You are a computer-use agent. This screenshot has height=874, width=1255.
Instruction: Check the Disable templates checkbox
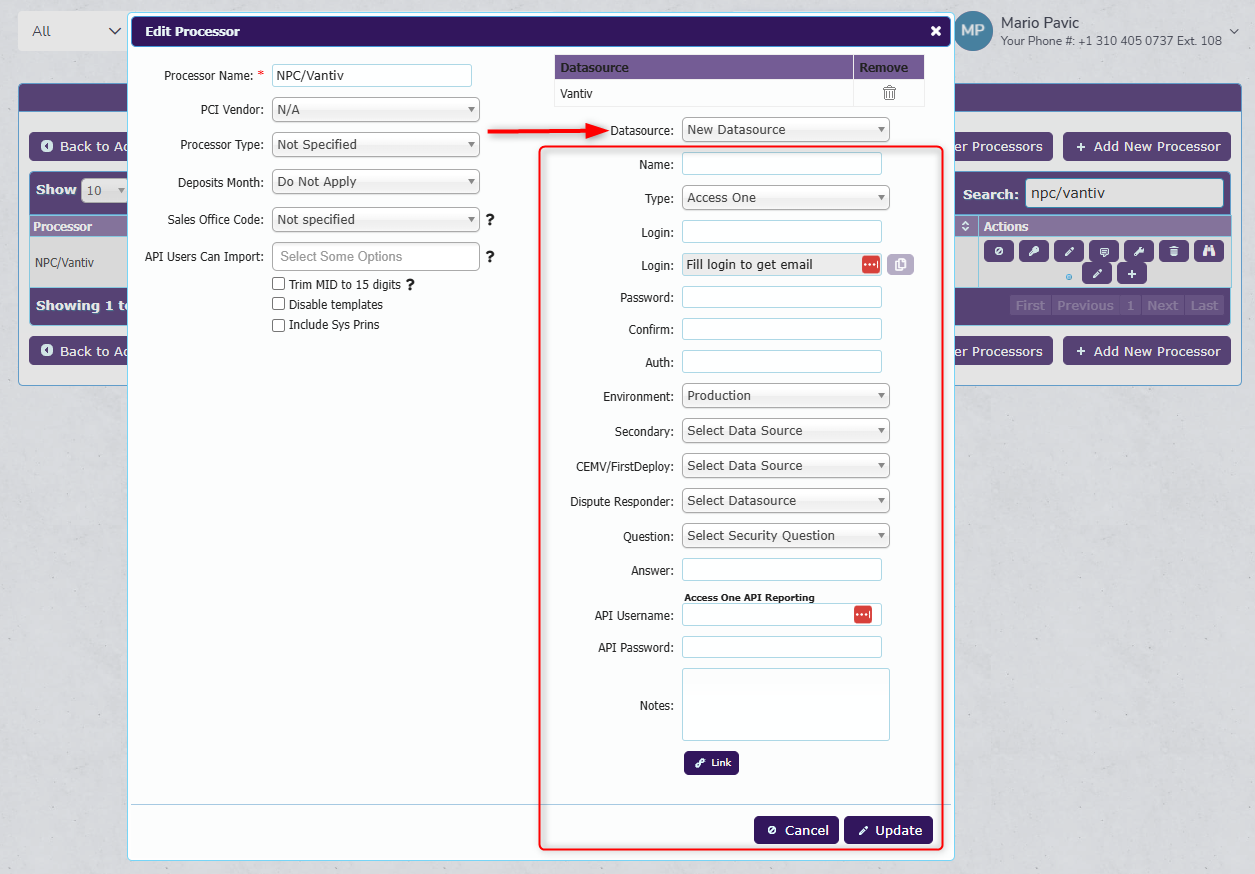click(x=279, y=304)
